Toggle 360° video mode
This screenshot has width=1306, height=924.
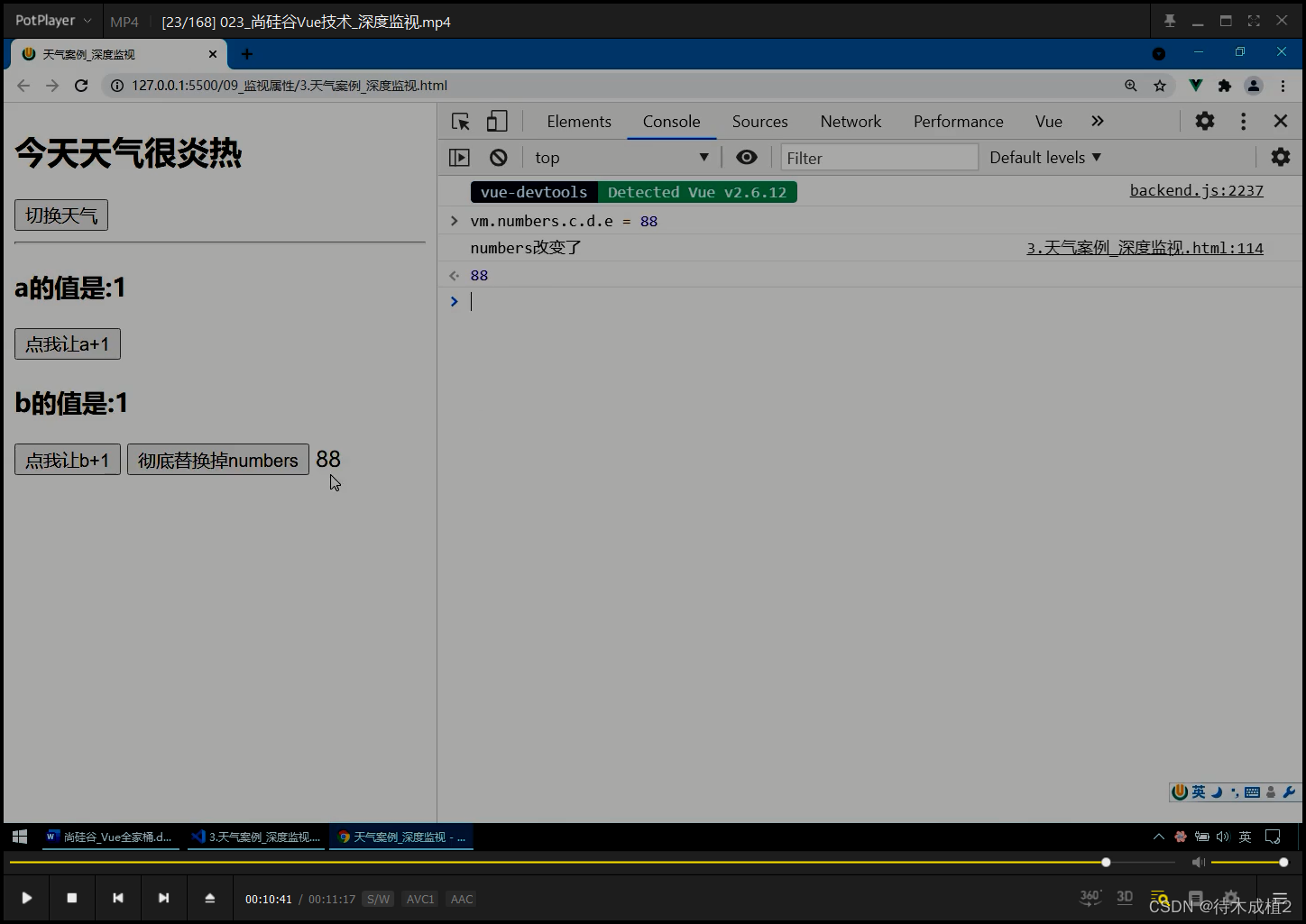pos(1090,897)
